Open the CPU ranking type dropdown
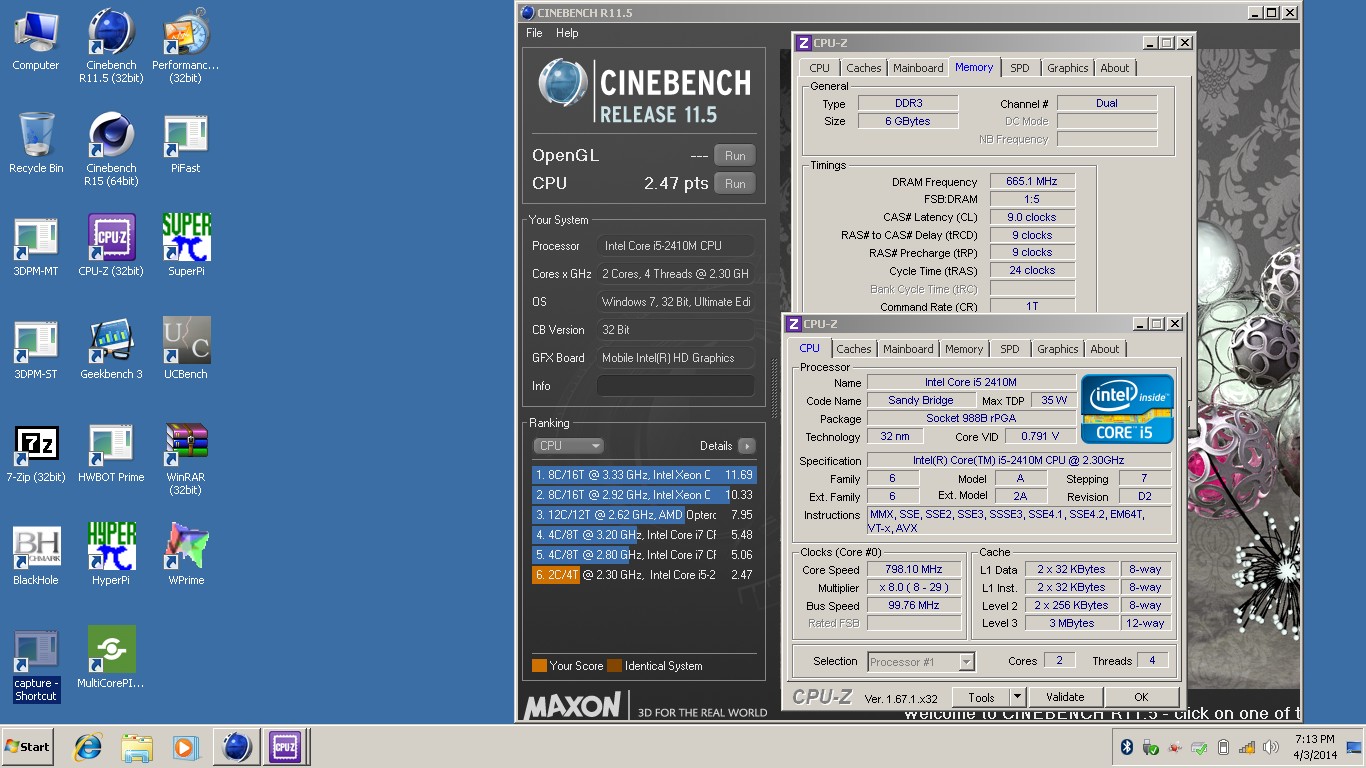 pos(568,446)
